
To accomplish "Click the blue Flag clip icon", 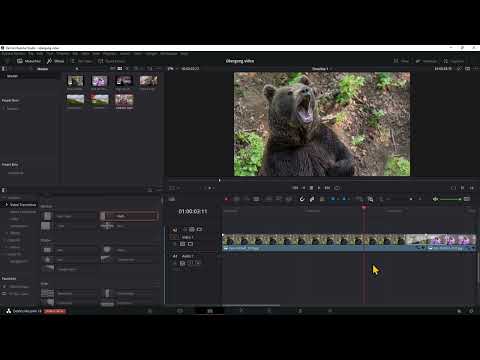I will point(333,199).
